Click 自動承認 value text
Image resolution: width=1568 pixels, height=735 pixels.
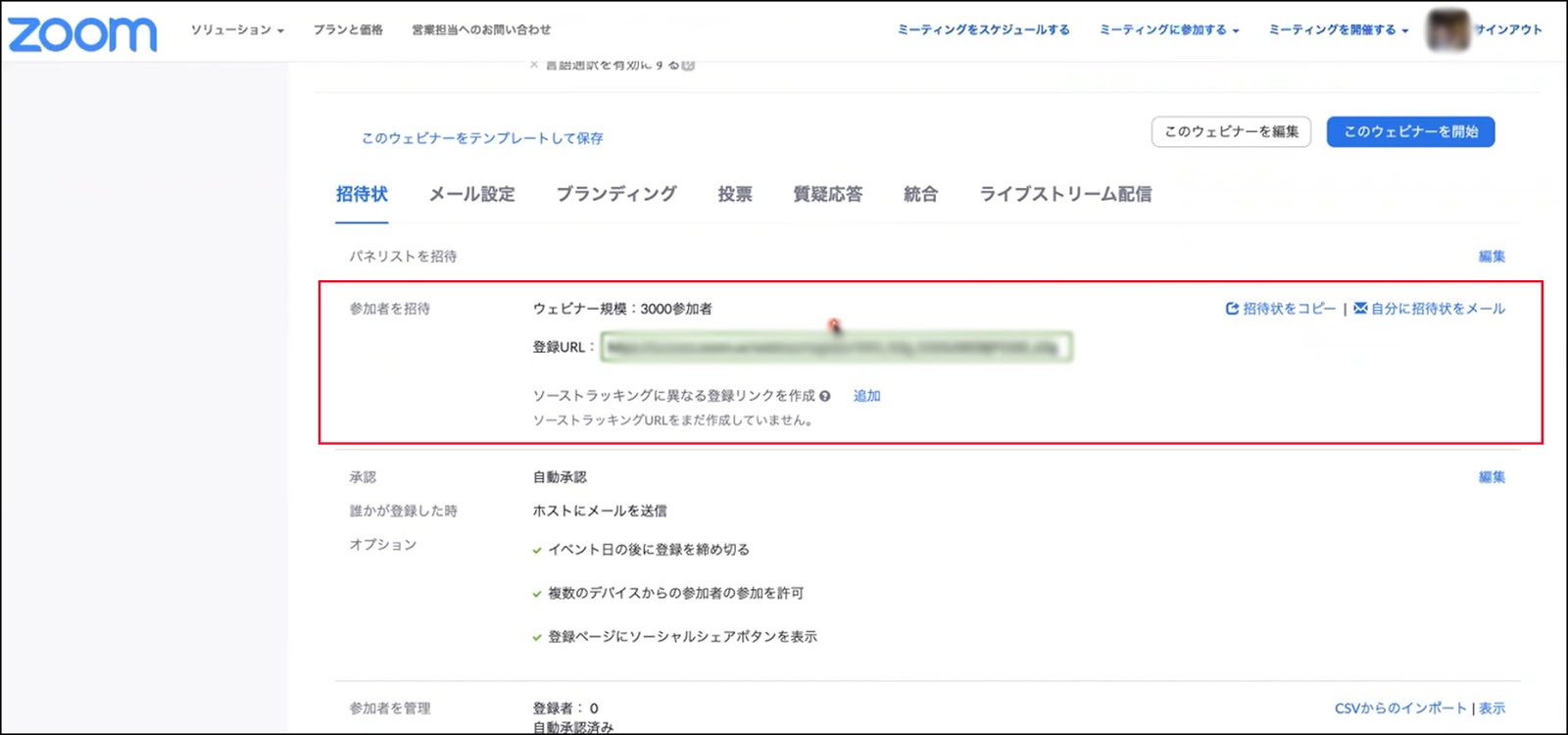[560, 477]
